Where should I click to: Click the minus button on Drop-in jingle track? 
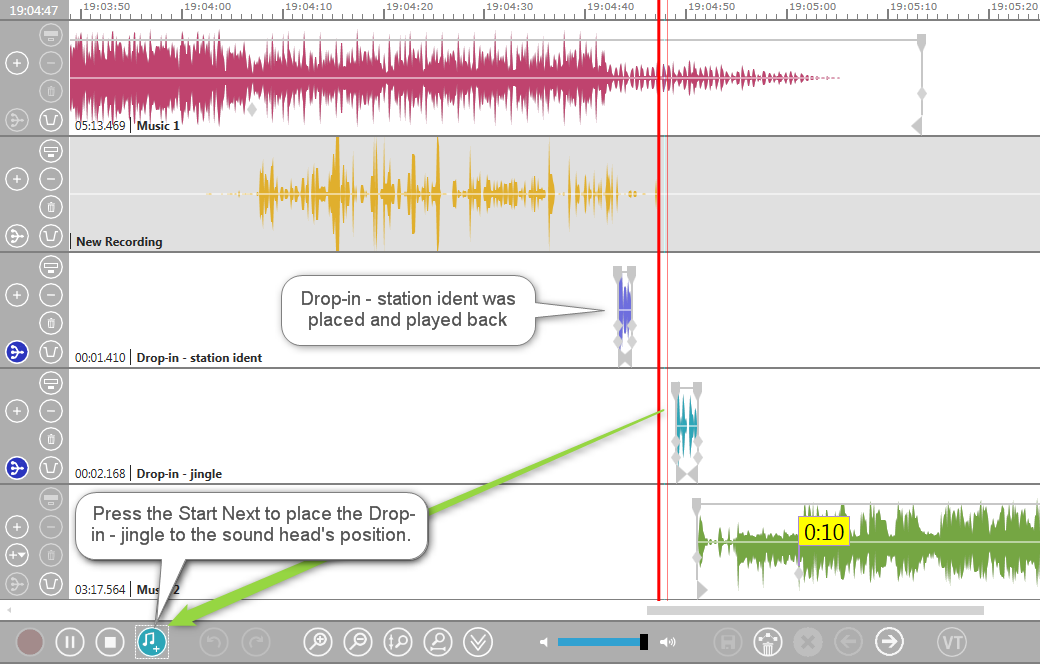(51, 411)
